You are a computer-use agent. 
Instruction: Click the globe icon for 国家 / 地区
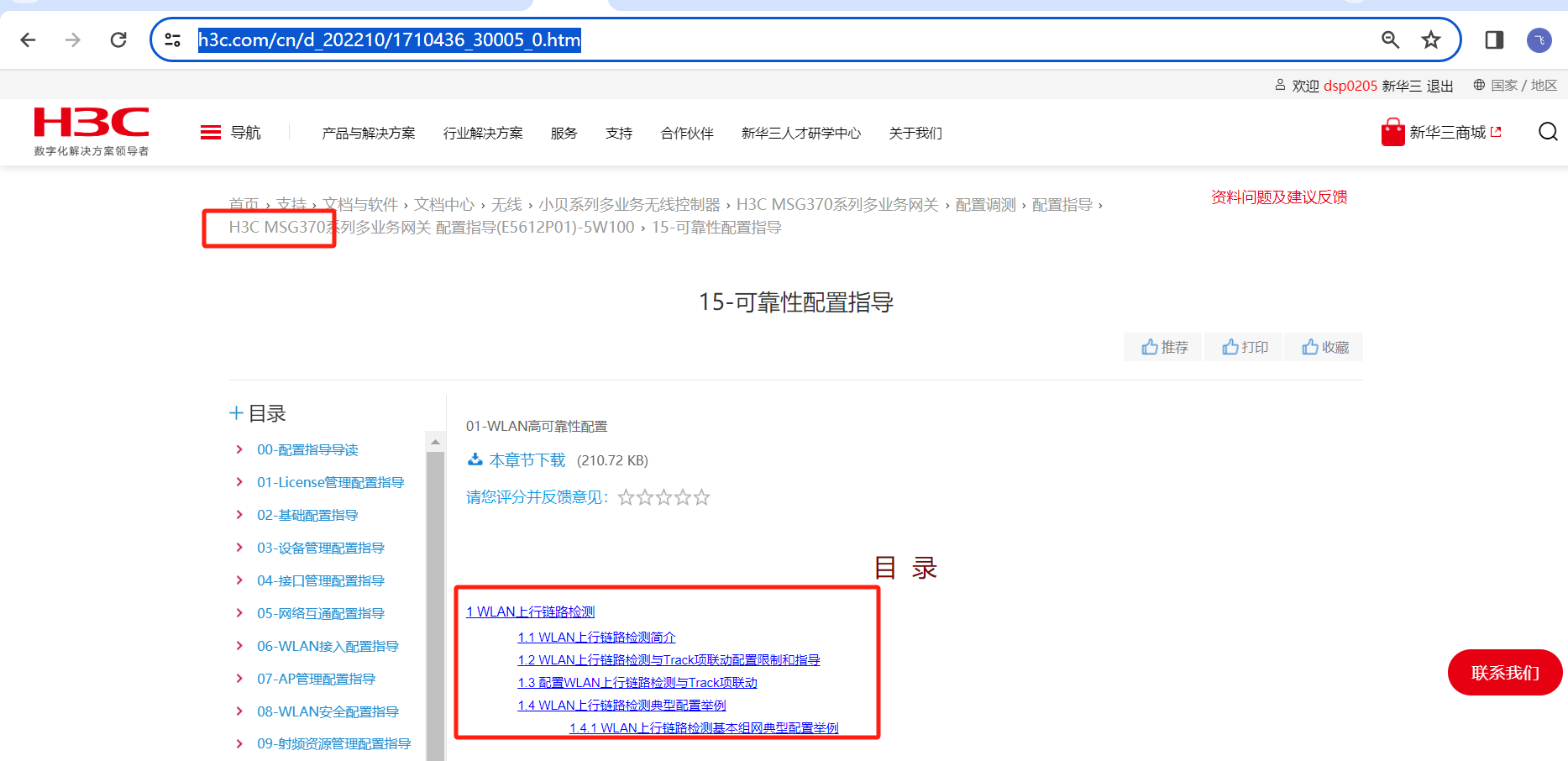point(1479,85)
